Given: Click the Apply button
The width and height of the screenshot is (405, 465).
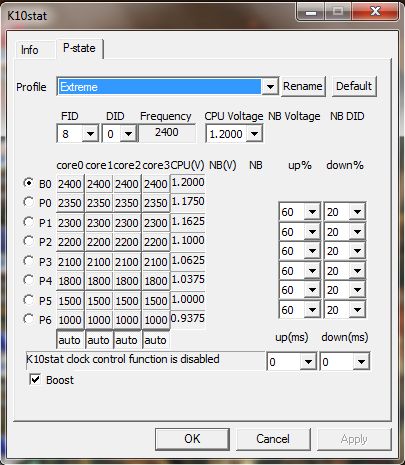Looking at the screenshot, I should [x=354, y=439].
